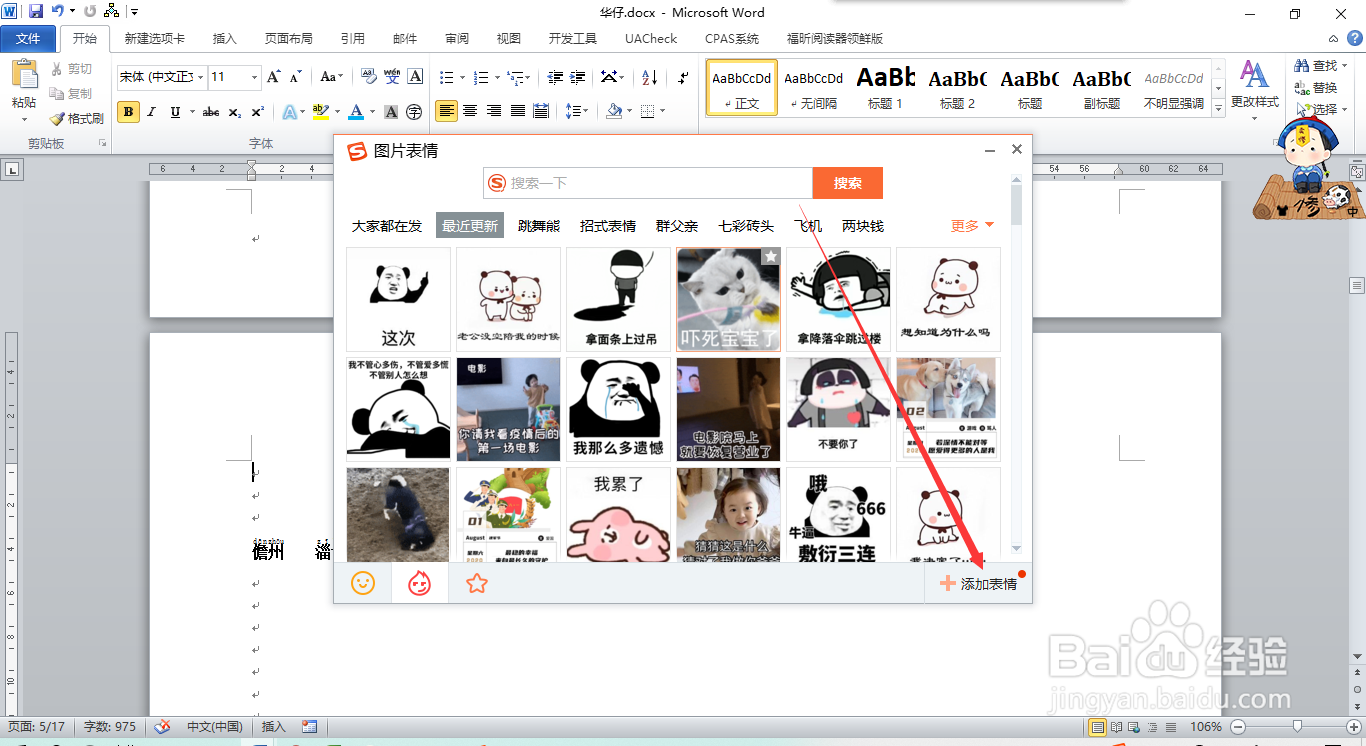Switch to the 插入 ribbon tab
Screen dimensions: 1366x746
[225, 38]
